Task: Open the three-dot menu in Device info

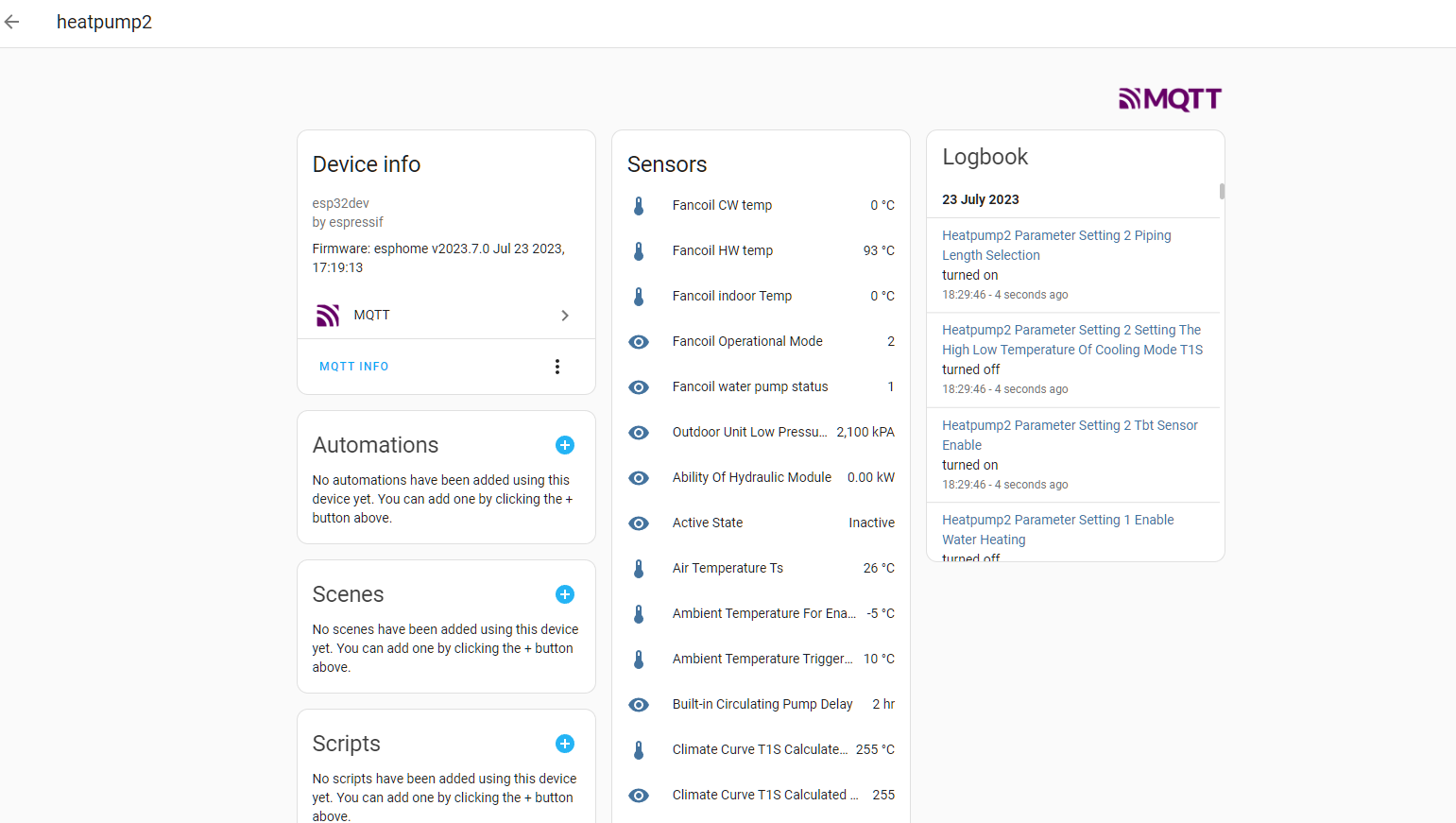Action: 557,367
